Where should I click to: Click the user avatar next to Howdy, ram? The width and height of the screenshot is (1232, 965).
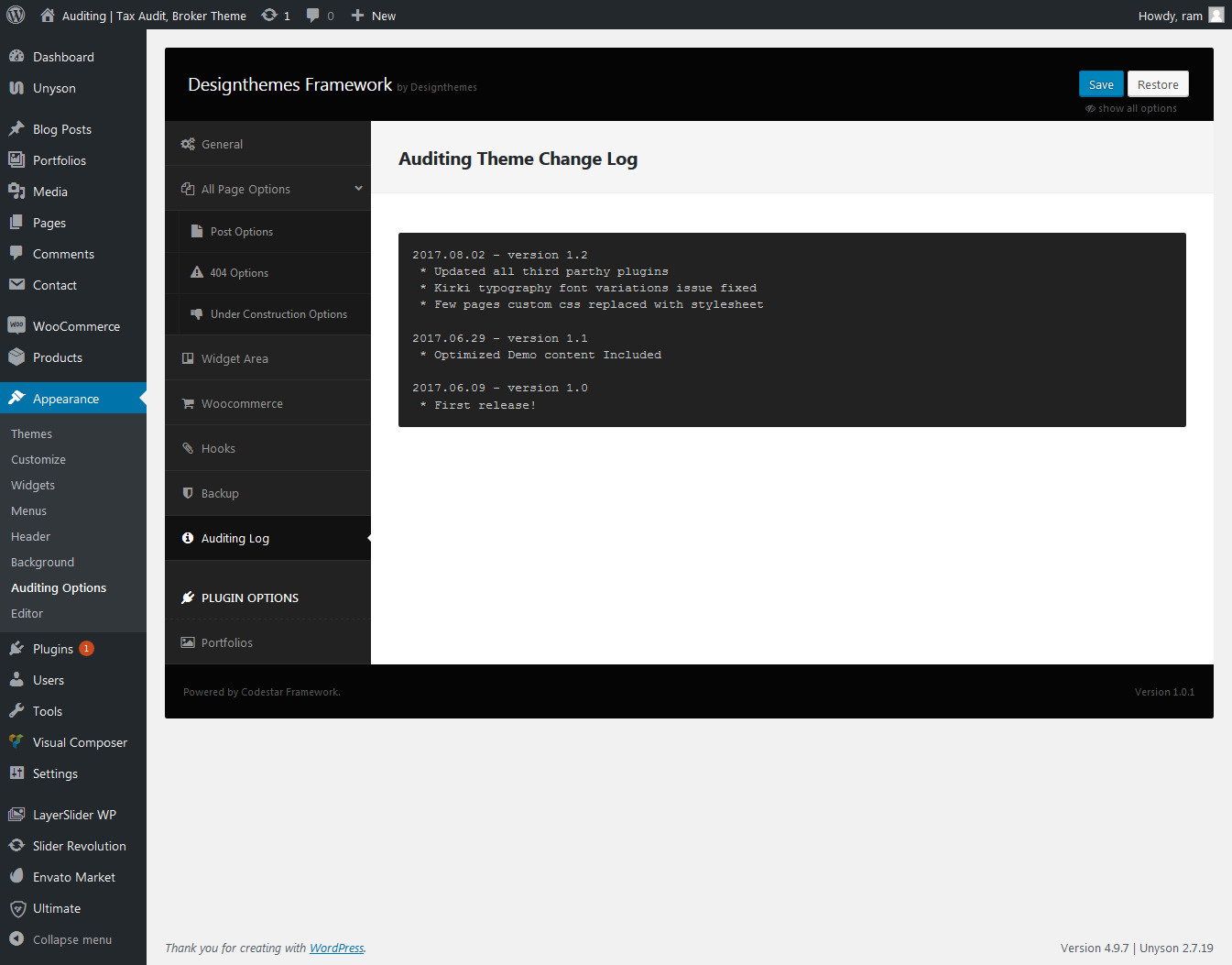point(1216,15)
